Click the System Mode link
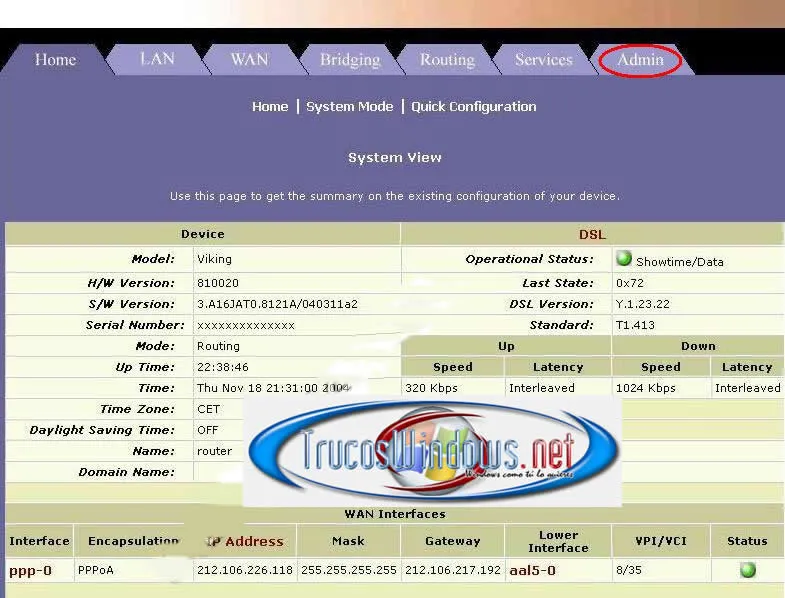The width and height of the screenshot is (785, 598). point(349,106)
